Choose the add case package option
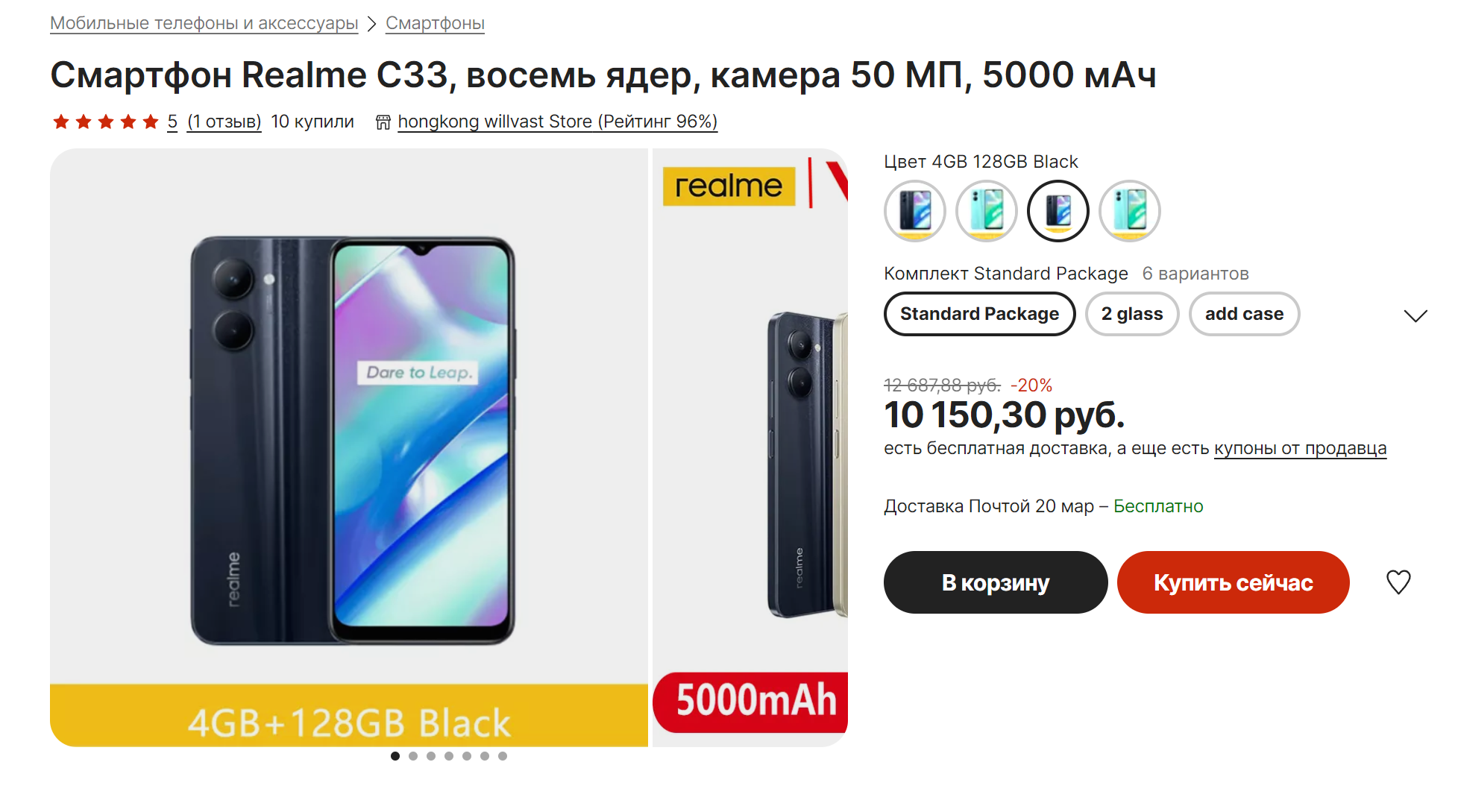1458x812 pixels. 1244,314
